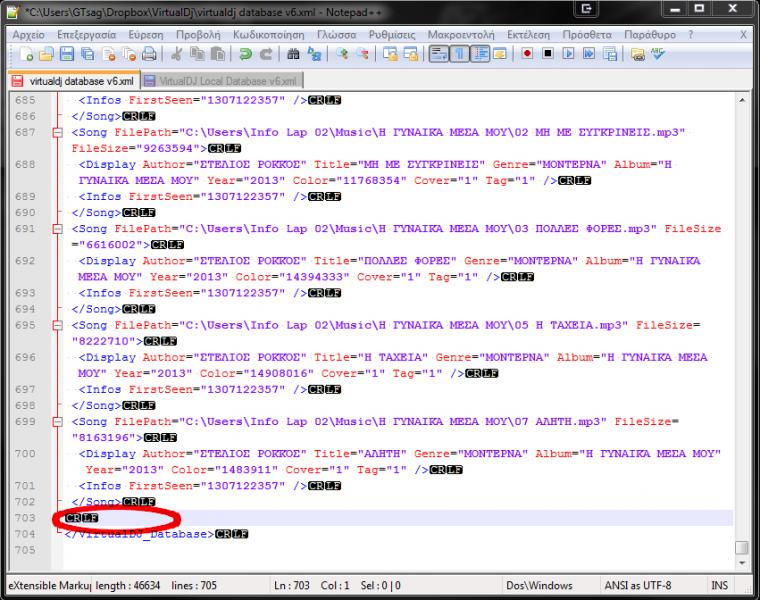Click the closing VirtualDJ_Database tag text
760x600 pixels.
click(x=140, y=534)
